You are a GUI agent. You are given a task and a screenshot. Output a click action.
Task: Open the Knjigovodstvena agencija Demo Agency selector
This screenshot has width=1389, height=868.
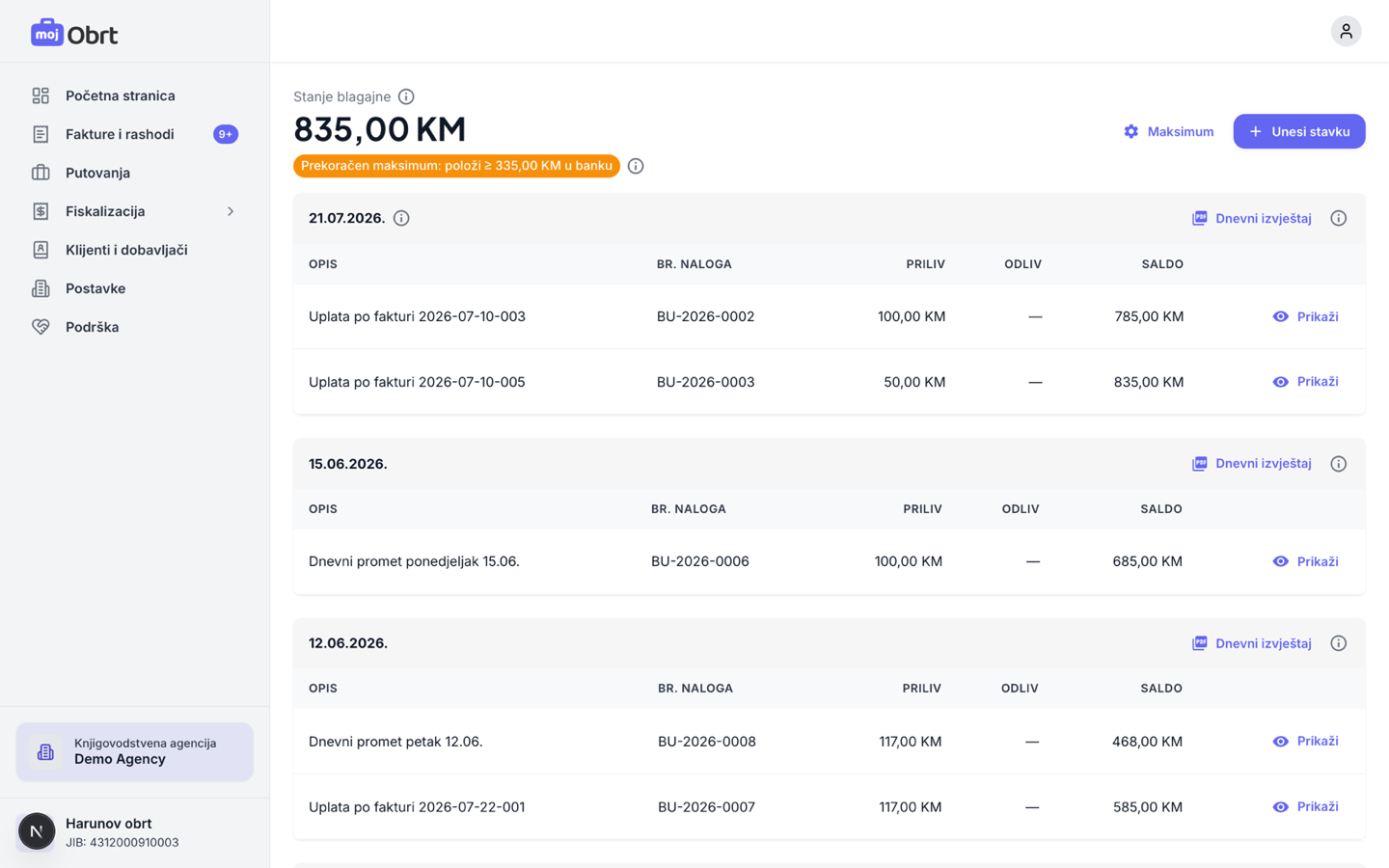pos(135,751)
